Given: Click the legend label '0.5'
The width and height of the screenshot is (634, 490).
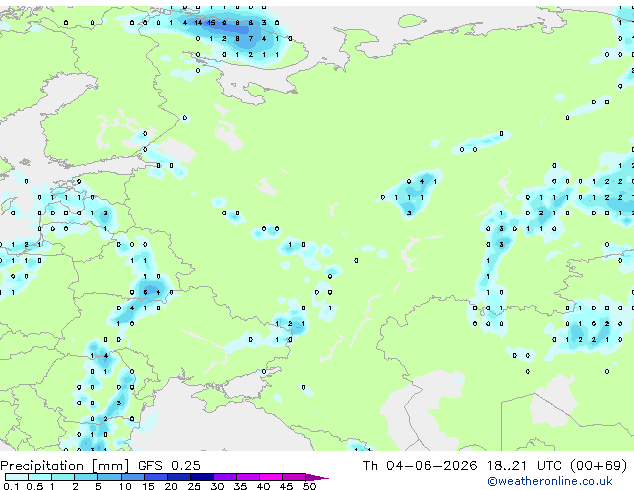Looking at the screenshot, I should point(35,486).
